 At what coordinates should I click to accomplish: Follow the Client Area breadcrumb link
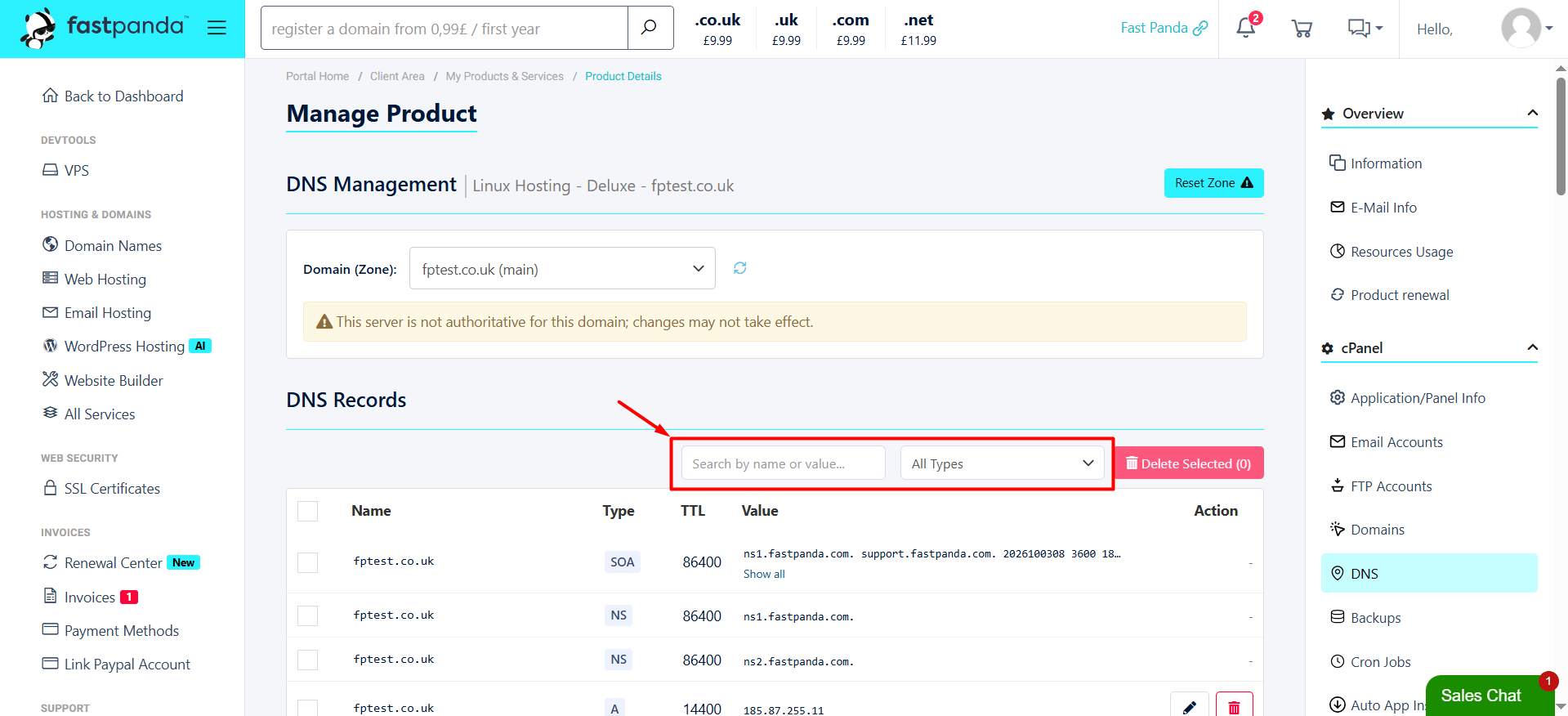(397, 76)
